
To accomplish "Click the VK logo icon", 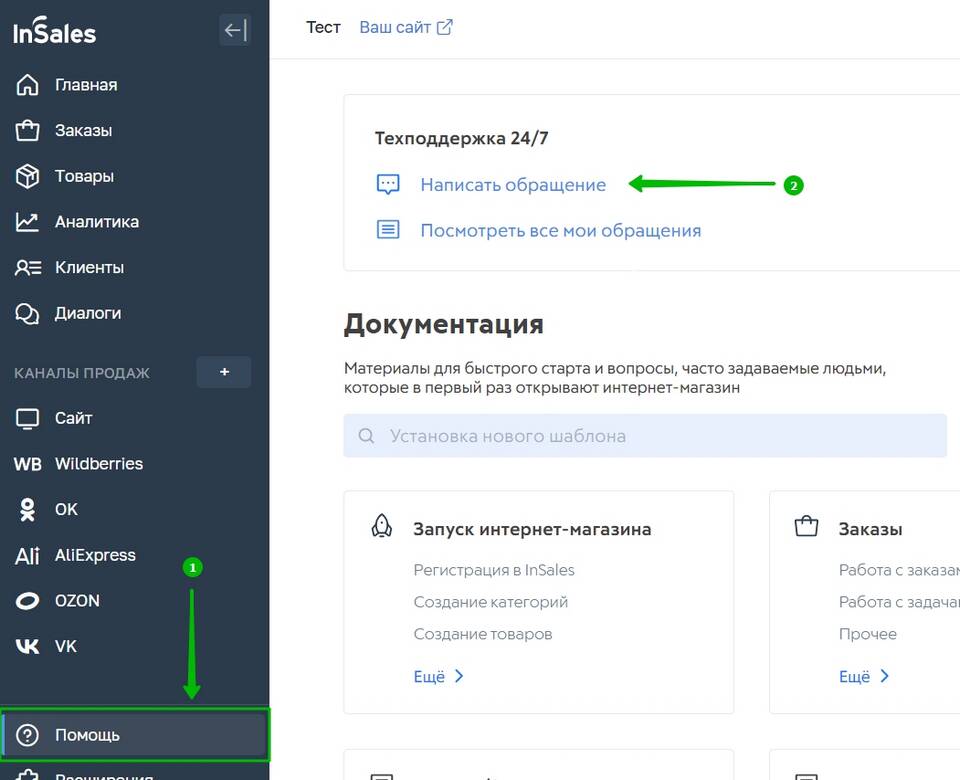I will 27,647.
